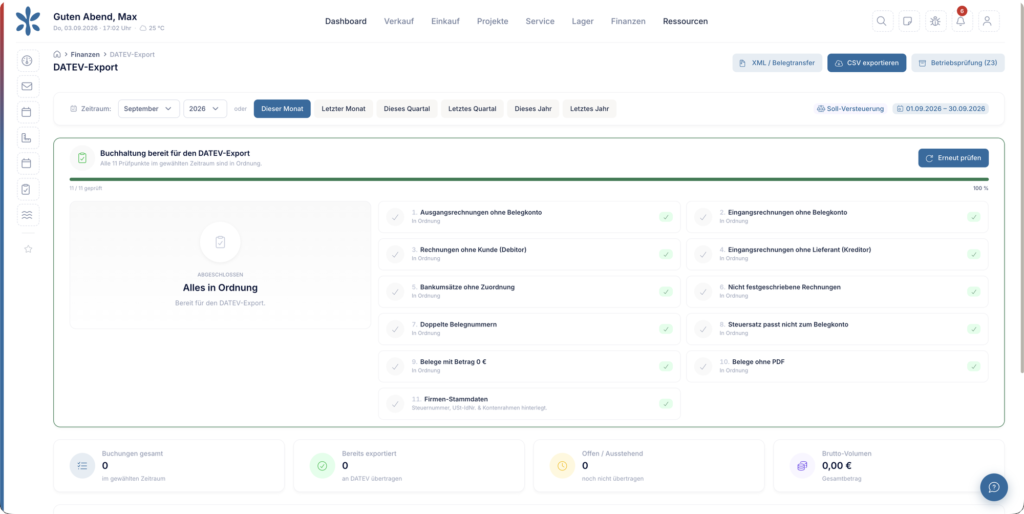Click the CSV exportieren button
This screenshot has width=1024, height=514.
click(867, 63)
